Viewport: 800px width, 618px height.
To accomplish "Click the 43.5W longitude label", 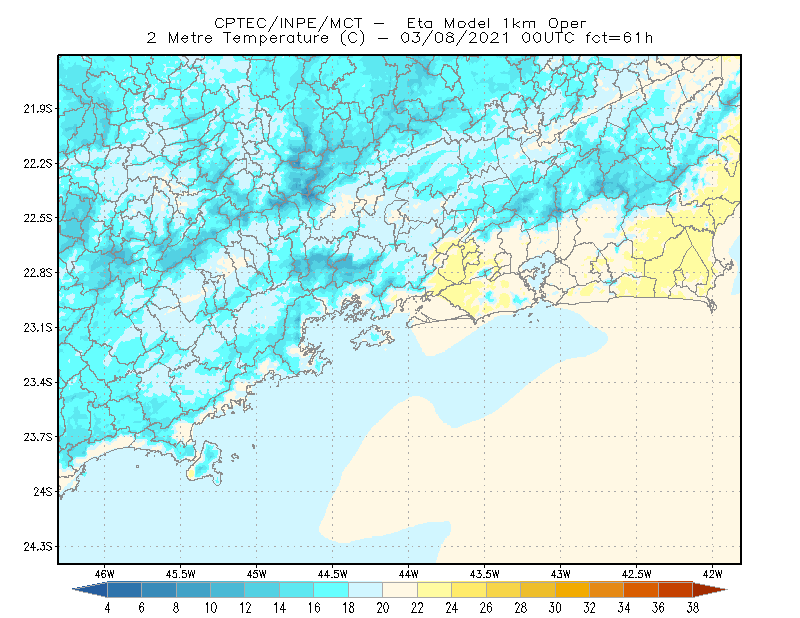I will [485, 574].
